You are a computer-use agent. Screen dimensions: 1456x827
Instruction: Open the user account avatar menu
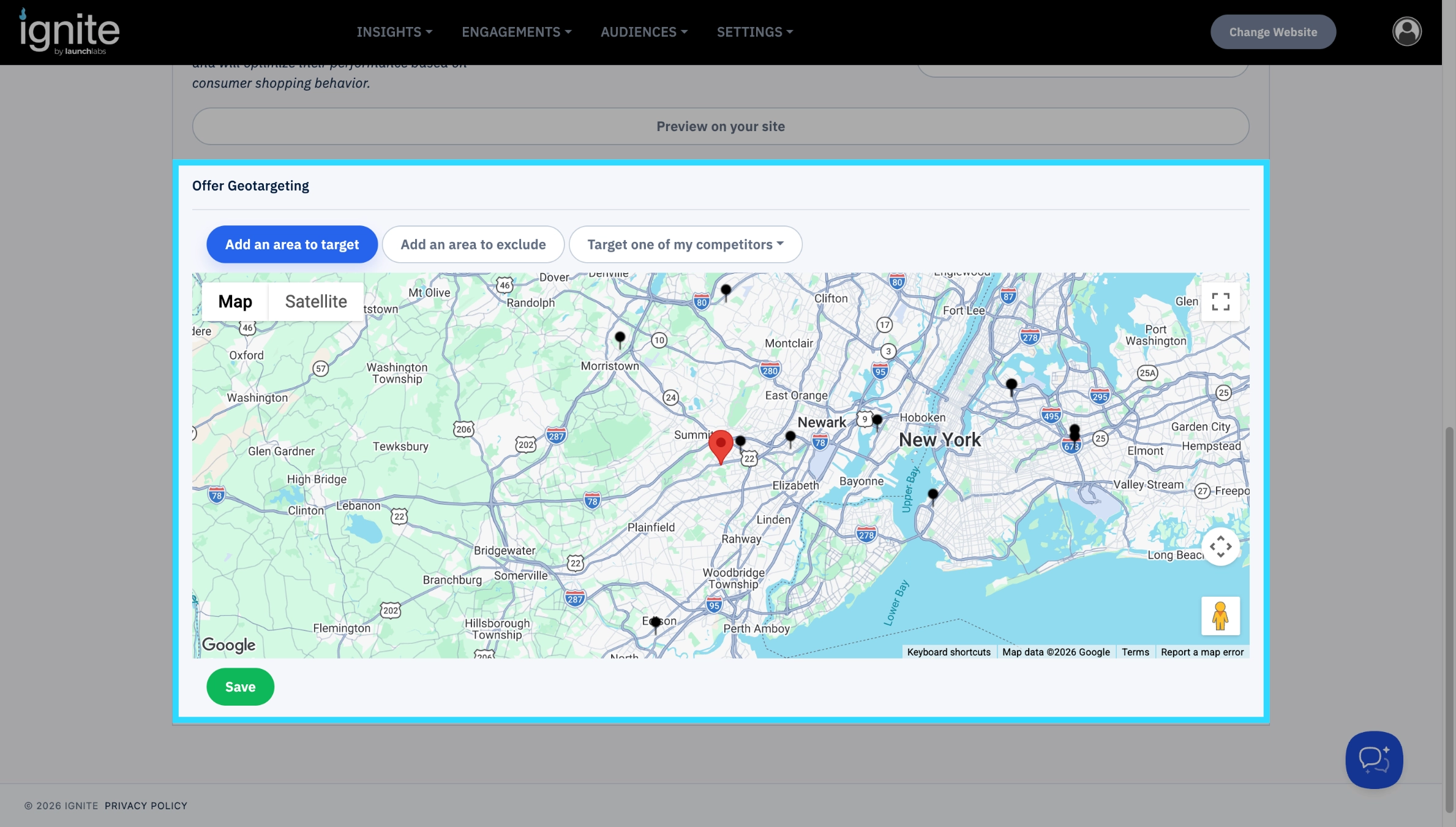1407,32
